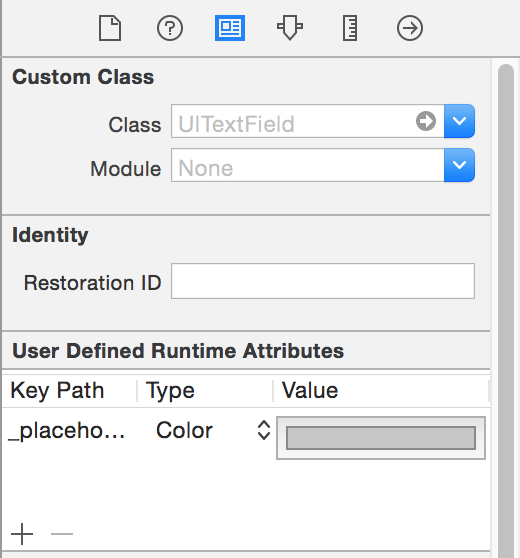Screen dimensions: 520x558
Task: Click the Module None field
Action: click(x=308, y=165)
